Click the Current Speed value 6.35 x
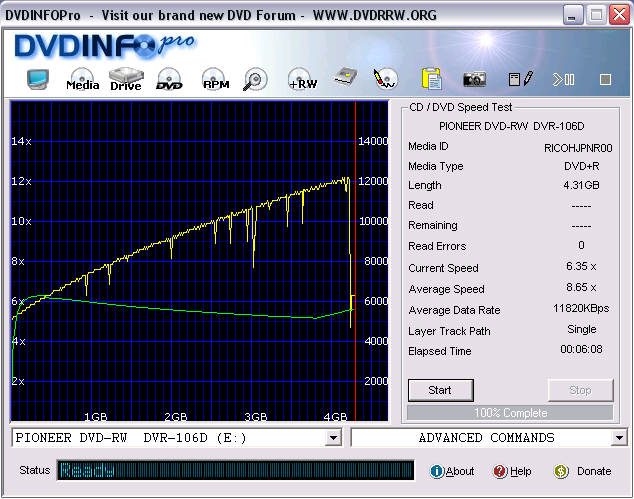Screen dimensions: 634x499 581,266
